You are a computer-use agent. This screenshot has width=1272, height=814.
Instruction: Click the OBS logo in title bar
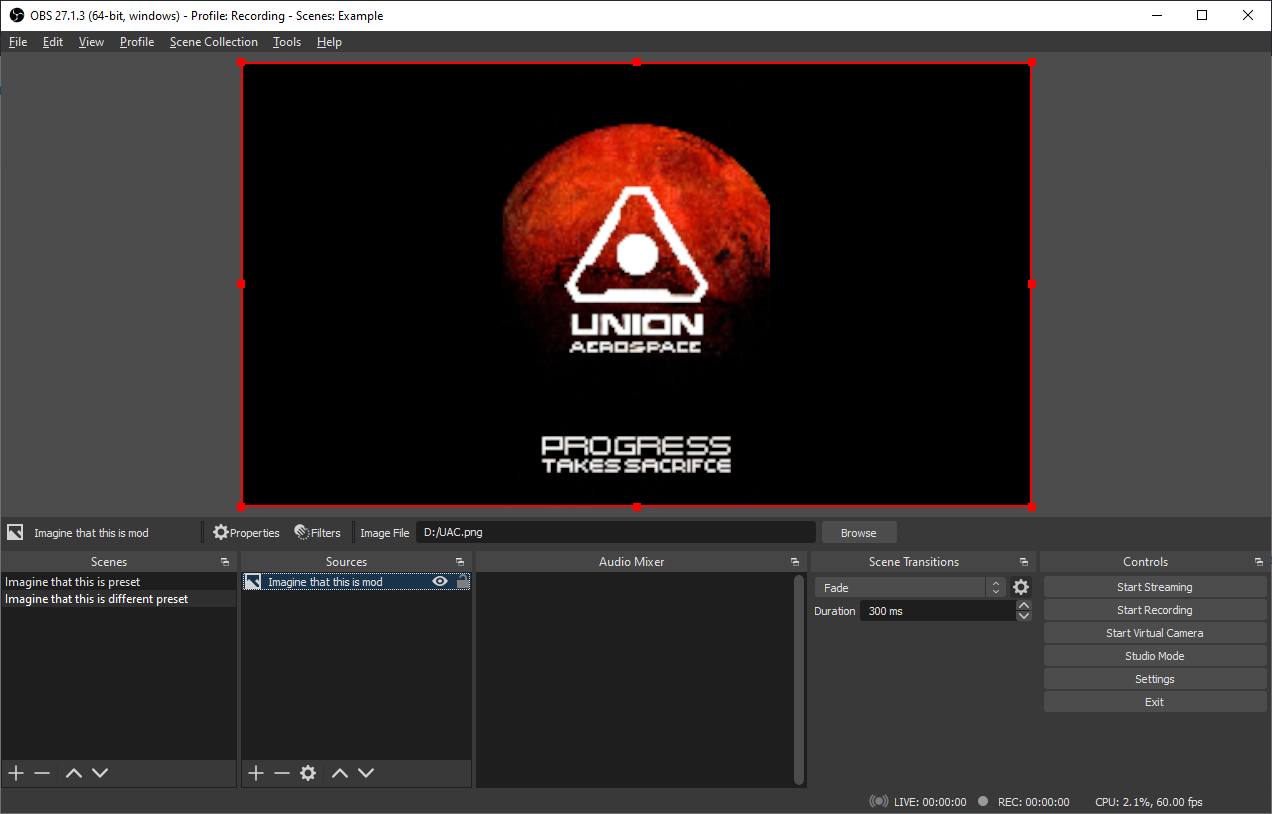[16, 15]
